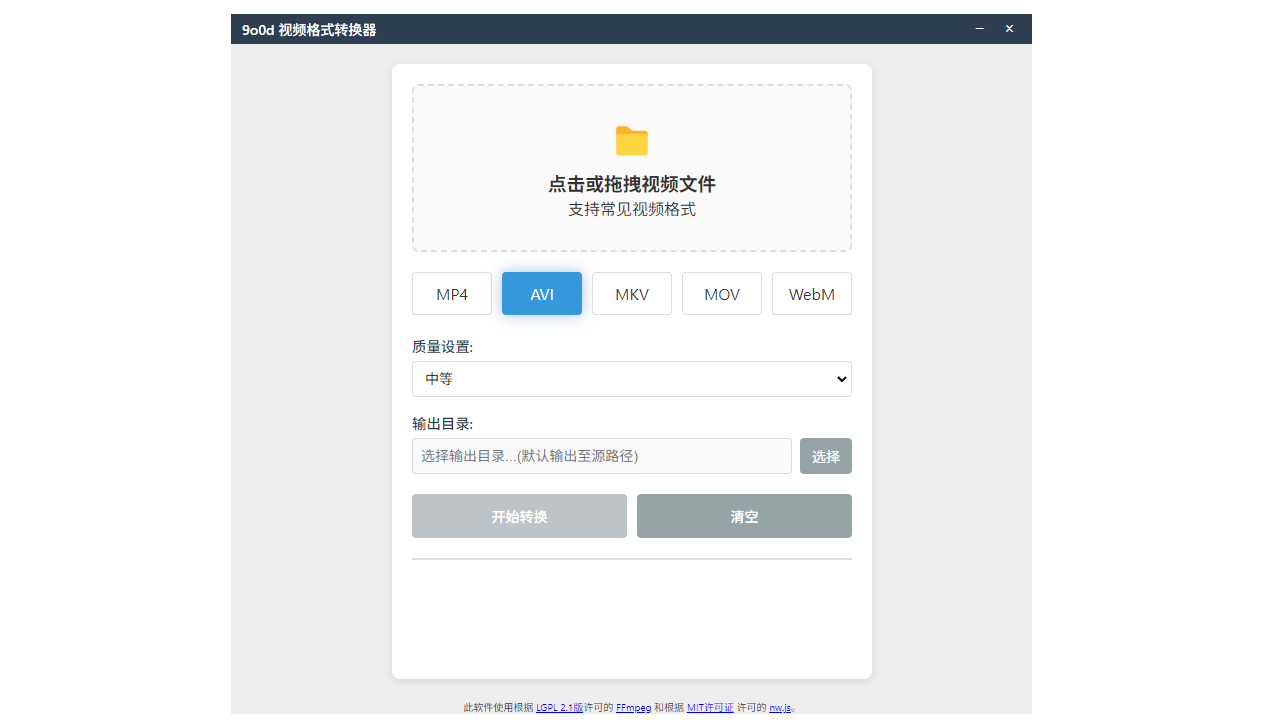Click the 点击或拖拽视频文件 upload area text
Image resolution: width=1280 pixels, height=720 pixels.
[x=631, y=183]
